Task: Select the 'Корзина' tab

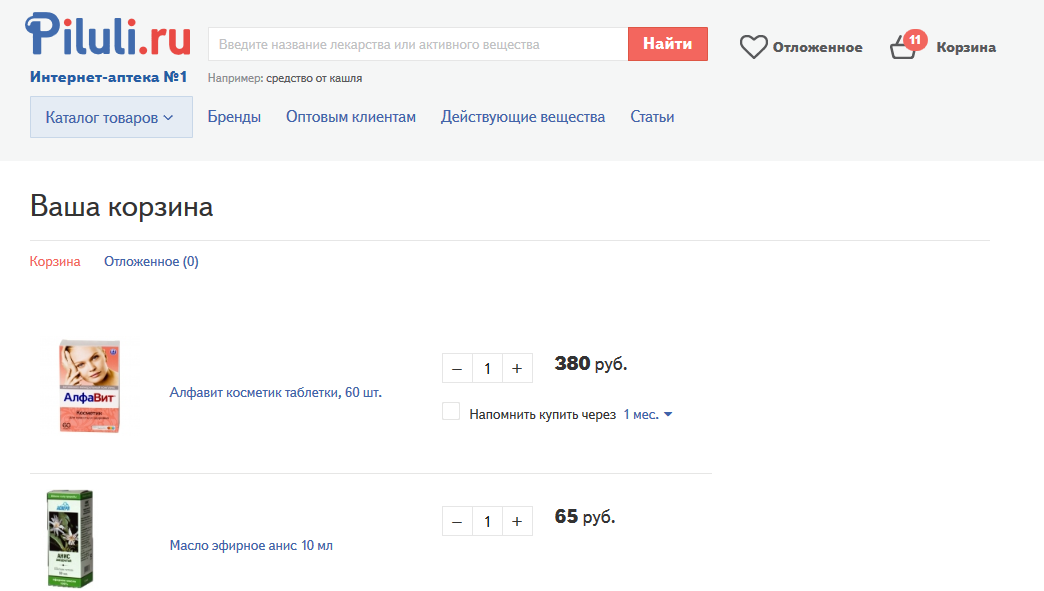Action: pos(55,262)
